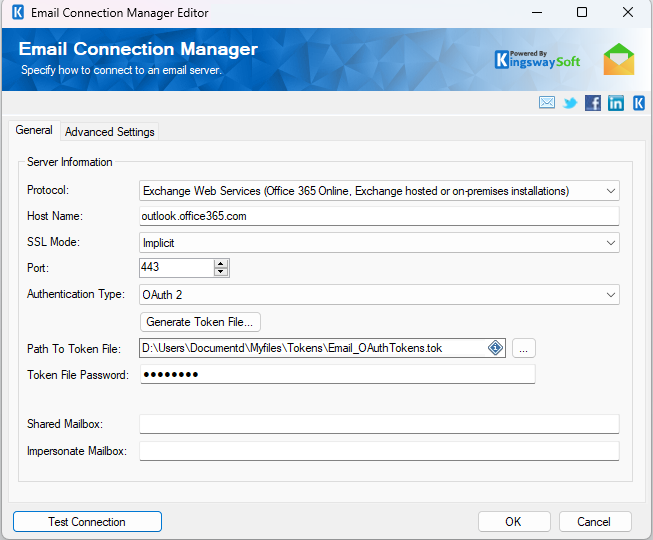653x540 pixels.
Task: Click the Authentication Type label
Action: pos(76,294)
